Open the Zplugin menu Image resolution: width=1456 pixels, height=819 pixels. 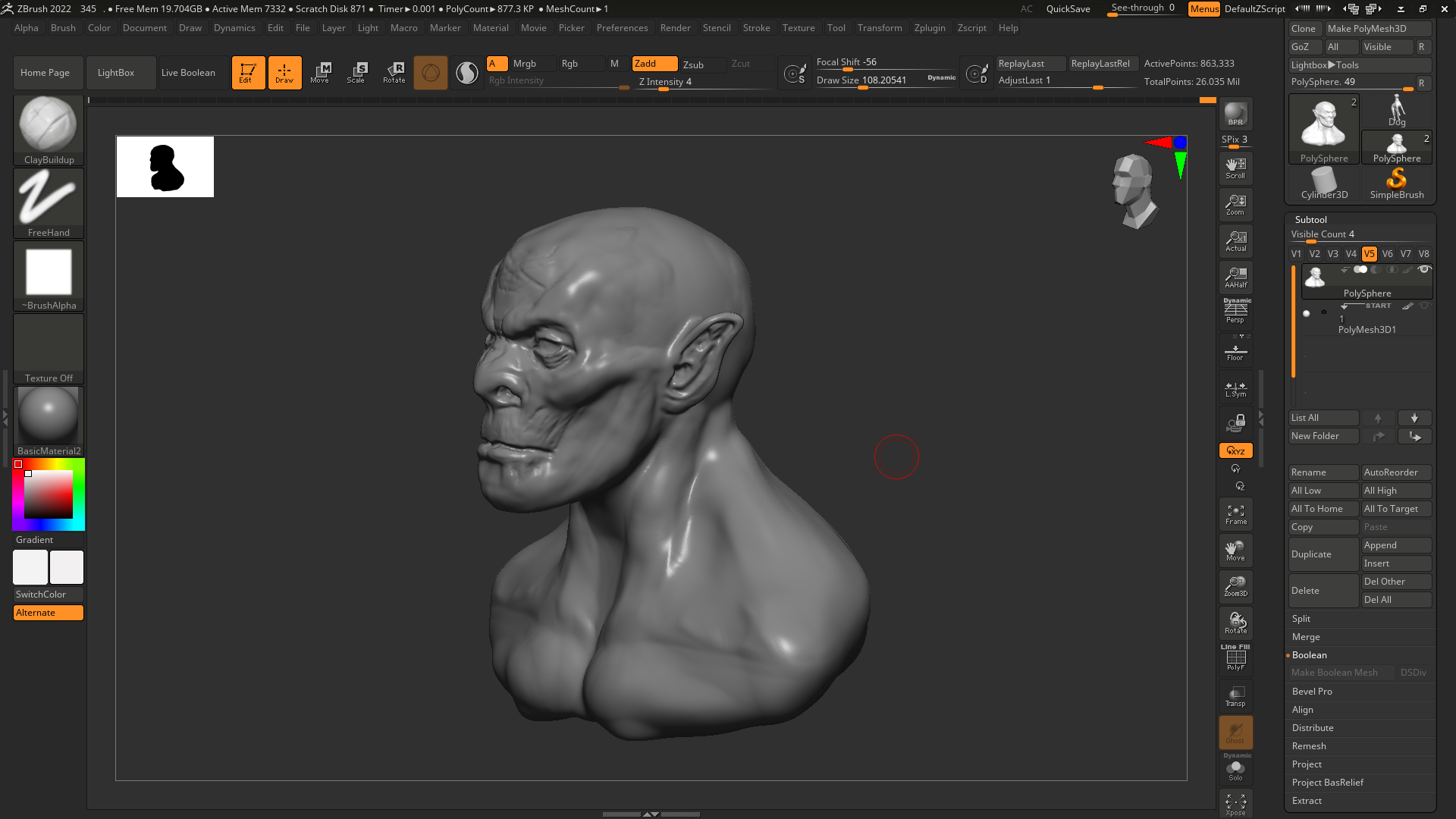coord(930,28)
